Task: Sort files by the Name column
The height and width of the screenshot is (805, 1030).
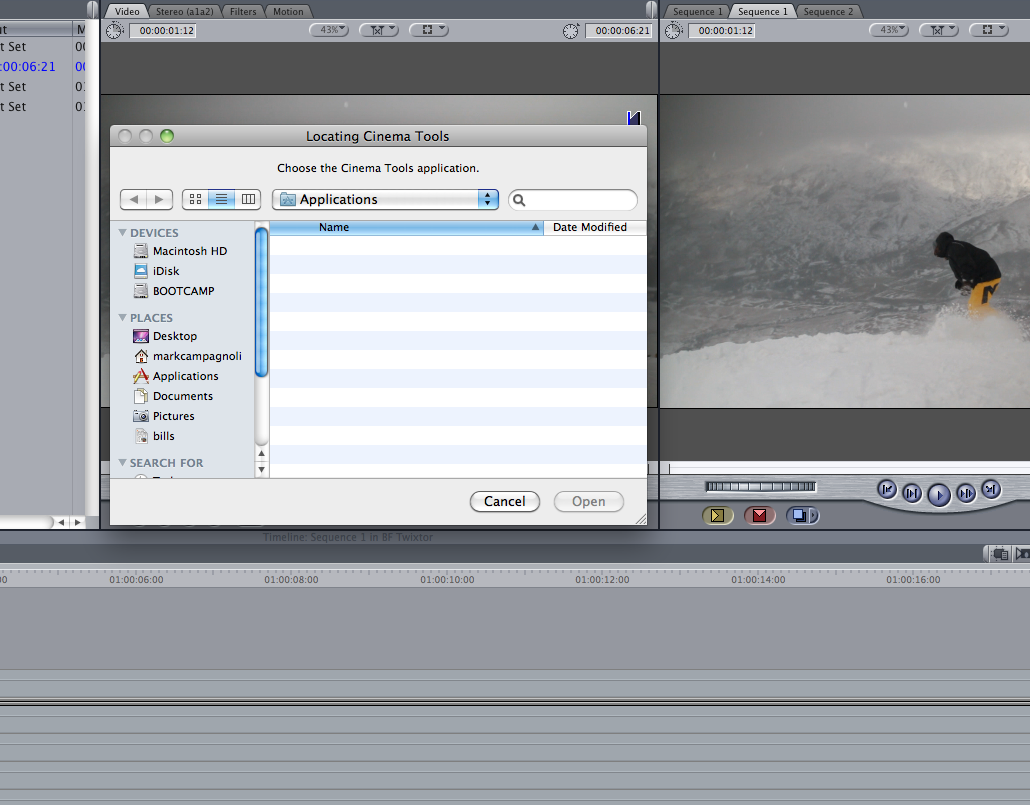Action: (406, 227)
